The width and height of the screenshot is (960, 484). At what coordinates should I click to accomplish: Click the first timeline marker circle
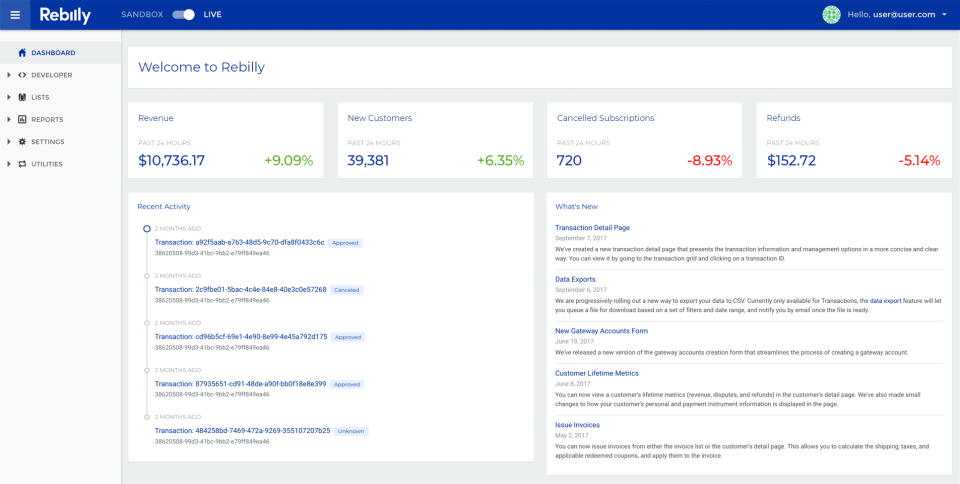[146, 229]
